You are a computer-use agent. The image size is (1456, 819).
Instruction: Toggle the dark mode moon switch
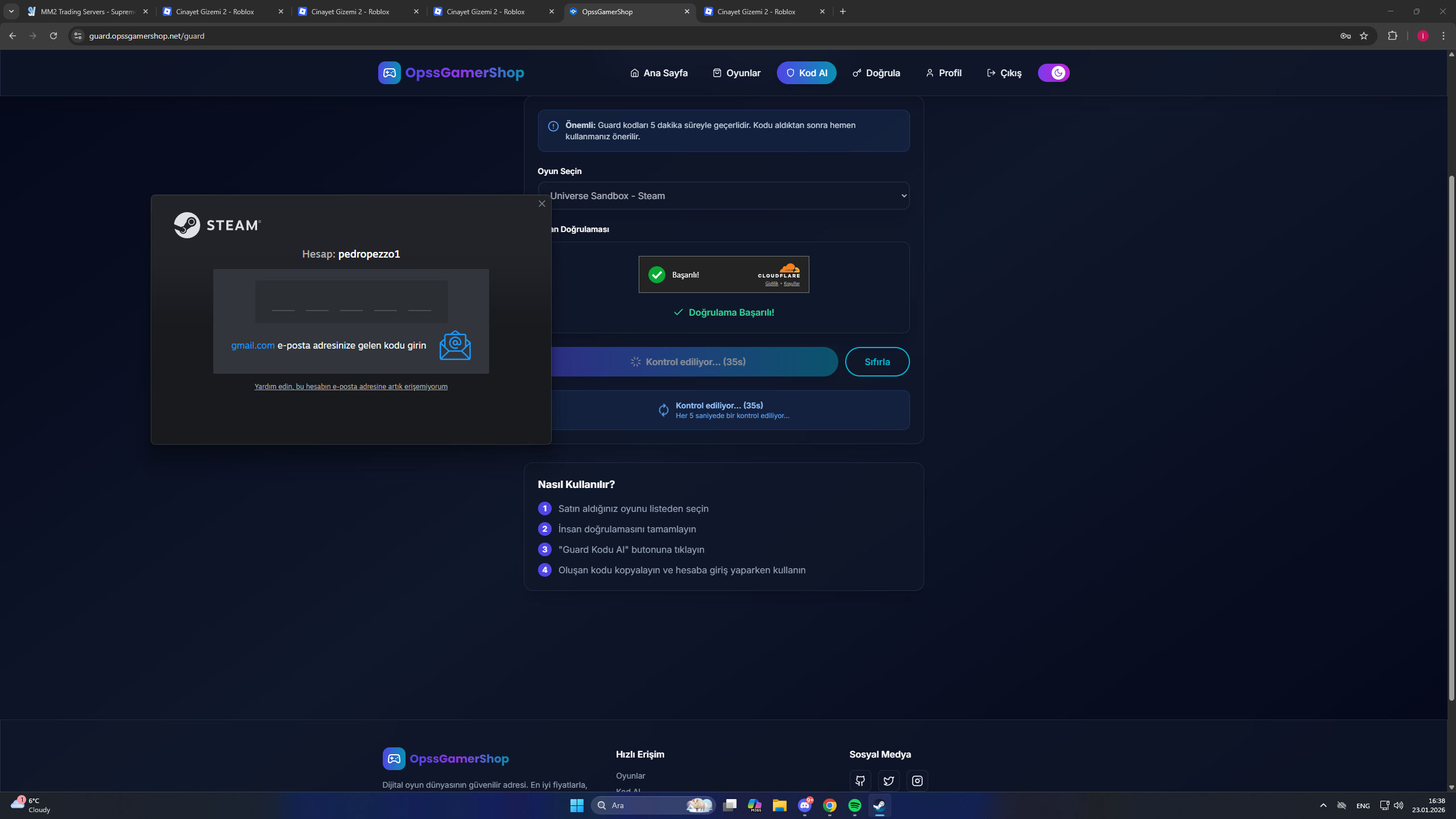pos(1054,73)
